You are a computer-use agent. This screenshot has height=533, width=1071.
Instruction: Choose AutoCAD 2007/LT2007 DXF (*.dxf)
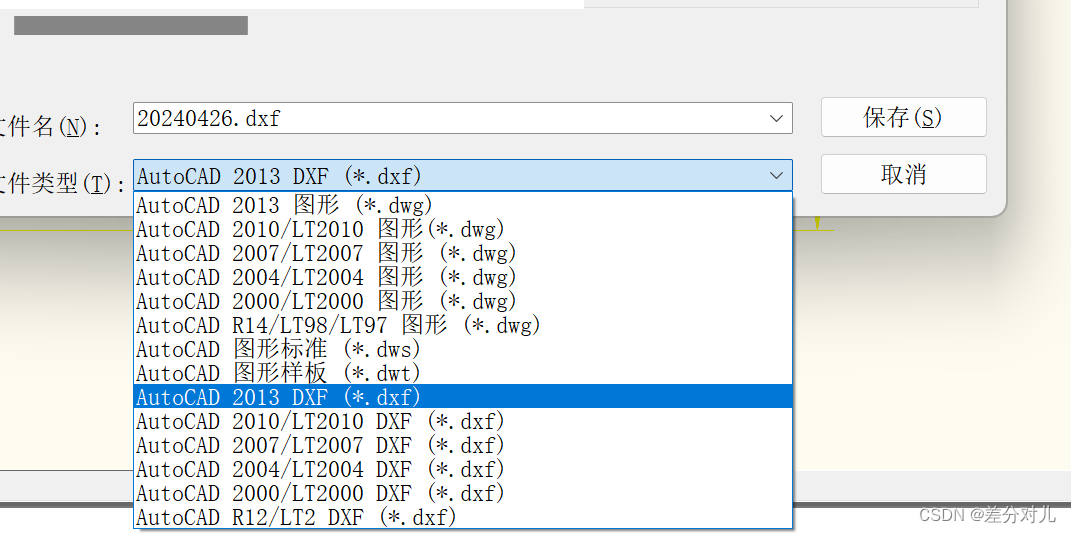pos(463,445)
